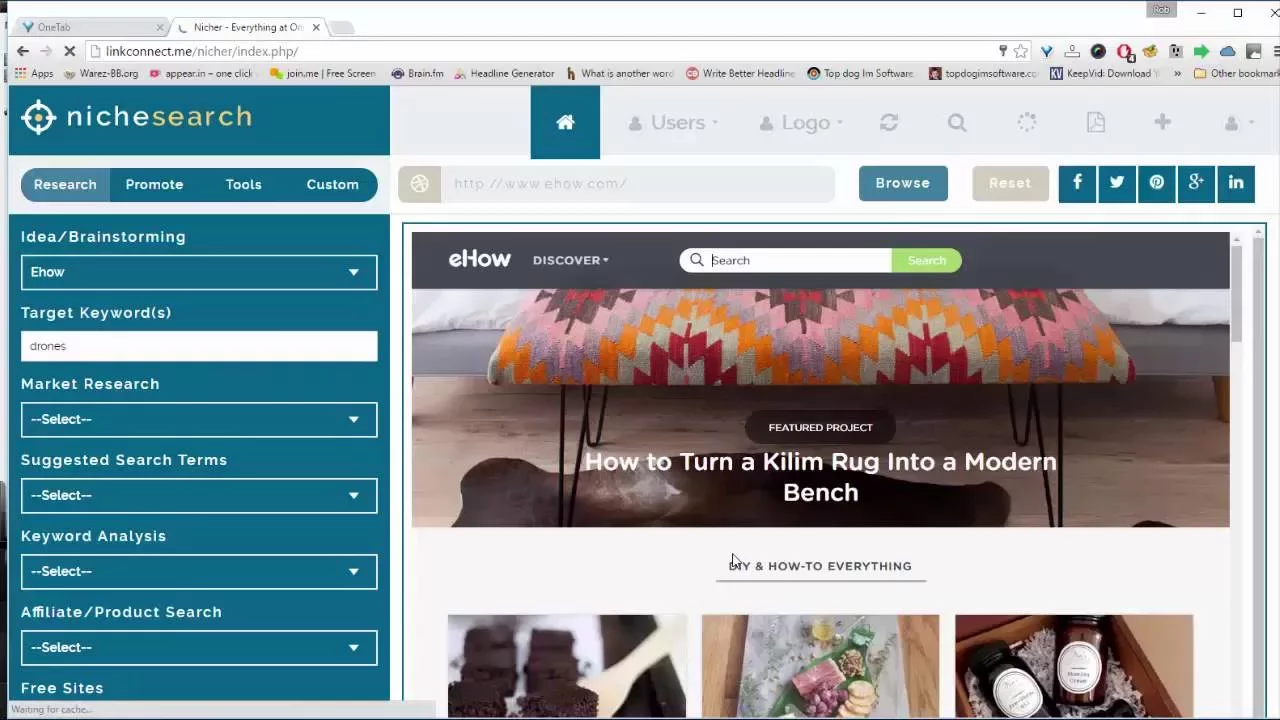Viewport: 1280px width, 720px height.
Task: Click the FEATURED PROJECT label
Action: coord(820,427)
